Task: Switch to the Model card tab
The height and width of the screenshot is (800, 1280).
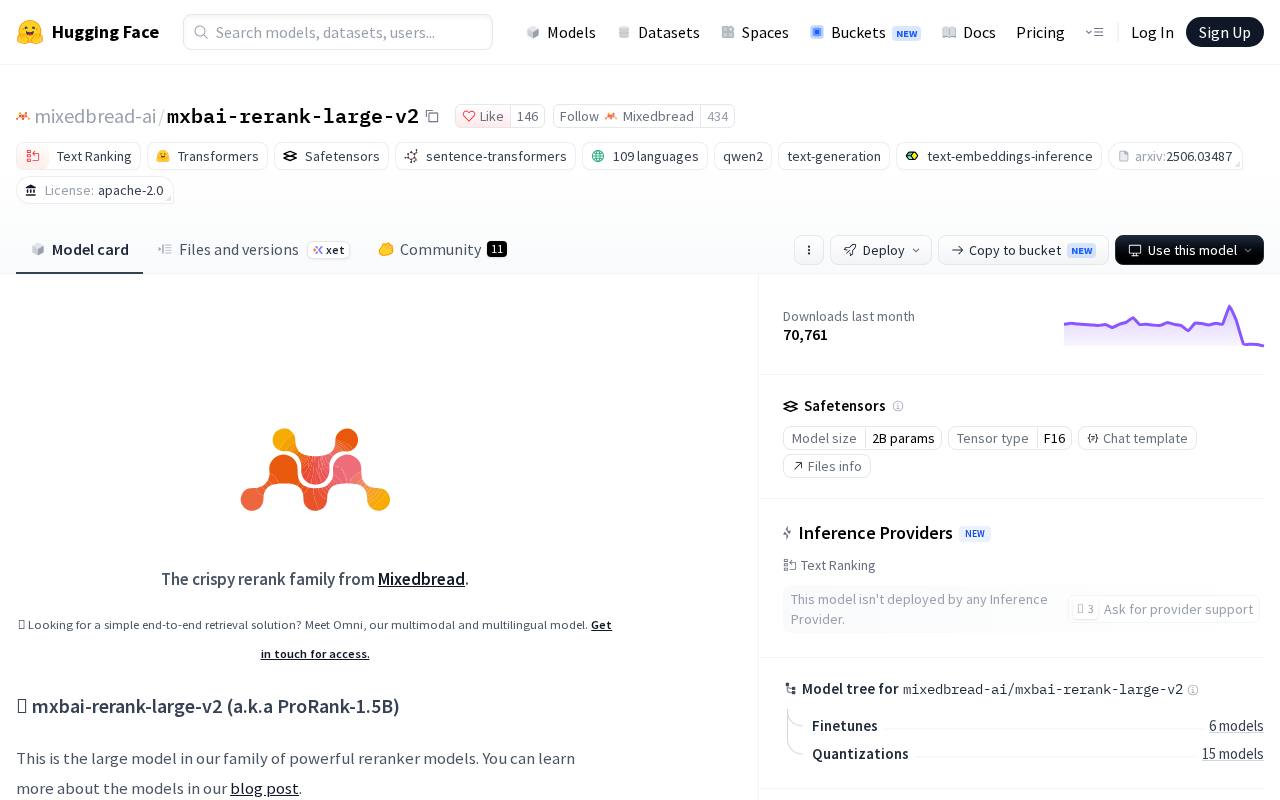Action: click(80, 250)
